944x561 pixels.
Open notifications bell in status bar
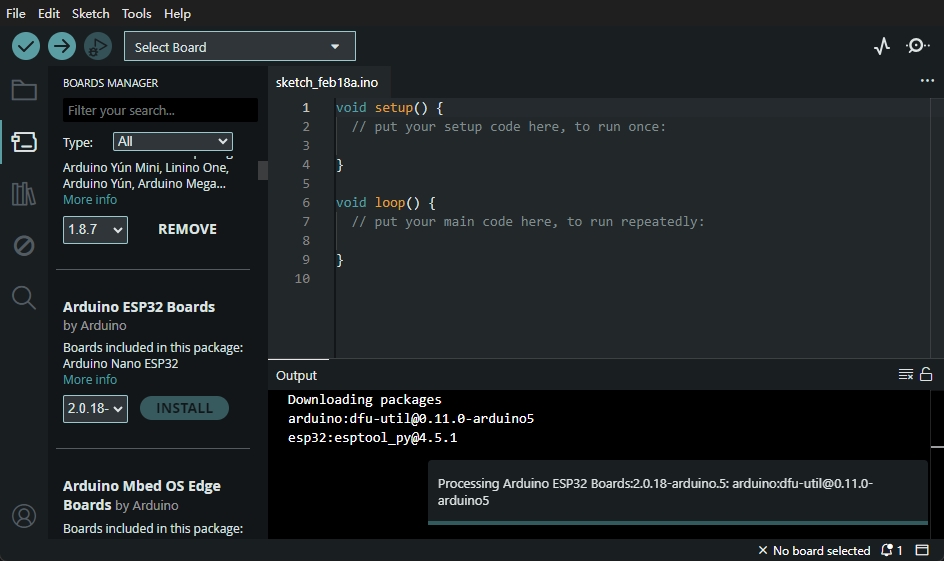[888, 550]
